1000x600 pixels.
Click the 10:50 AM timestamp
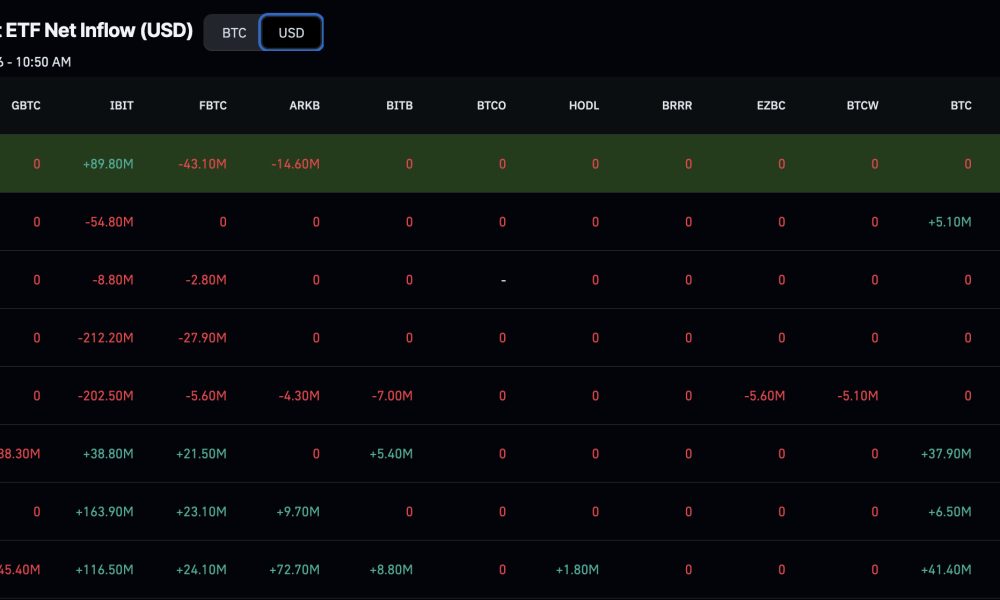click(x=43, y=62)
